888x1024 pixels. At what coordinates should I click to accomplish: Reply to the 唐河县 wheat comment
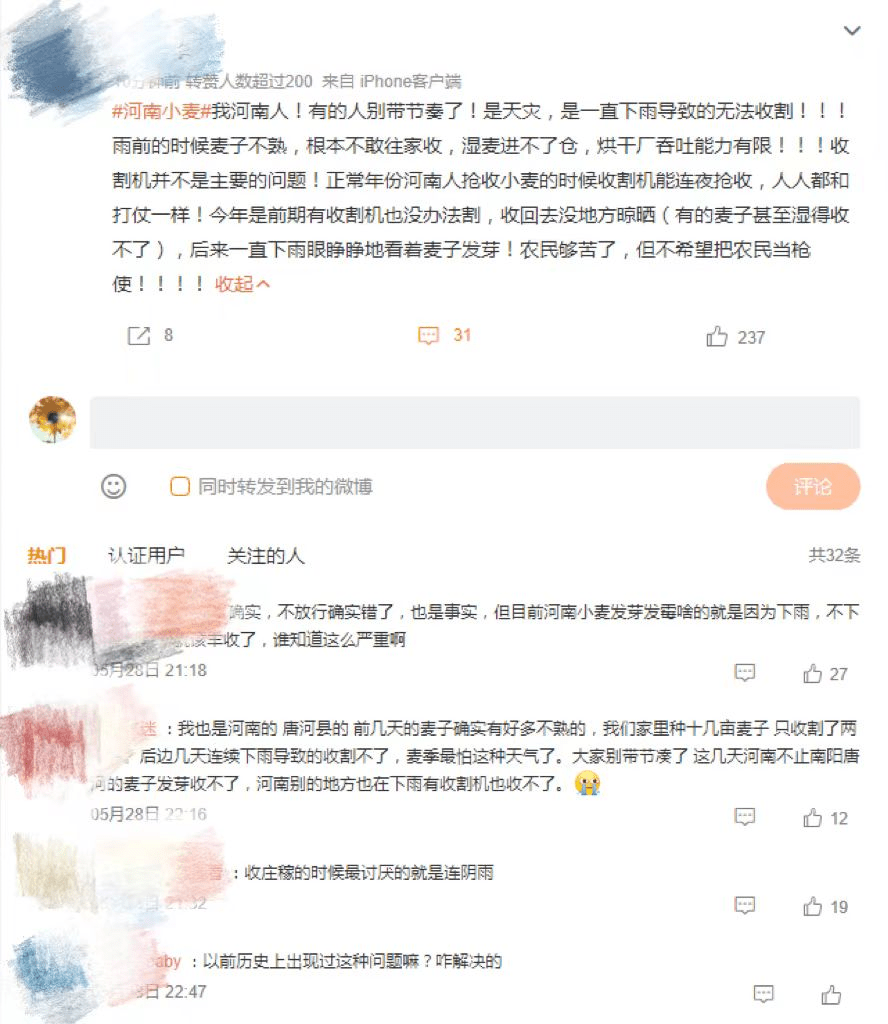click(744, 817)
